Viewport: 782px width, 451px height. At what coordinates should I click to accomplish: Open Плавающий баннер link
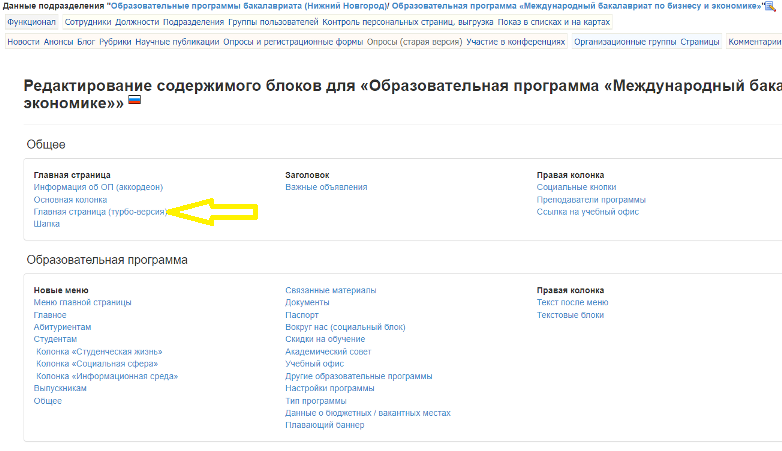pyautogui.click(x=325, y=426)
